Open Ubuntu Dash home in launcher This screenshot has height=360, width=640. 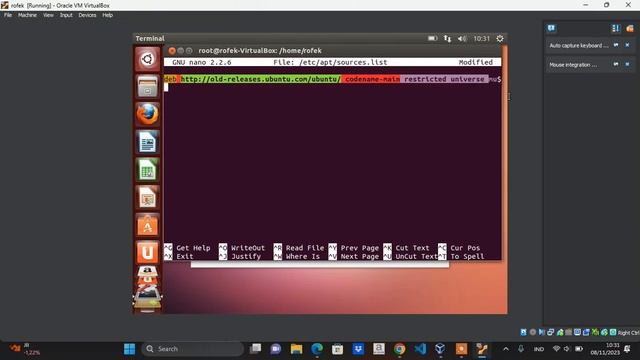[147, 59]
